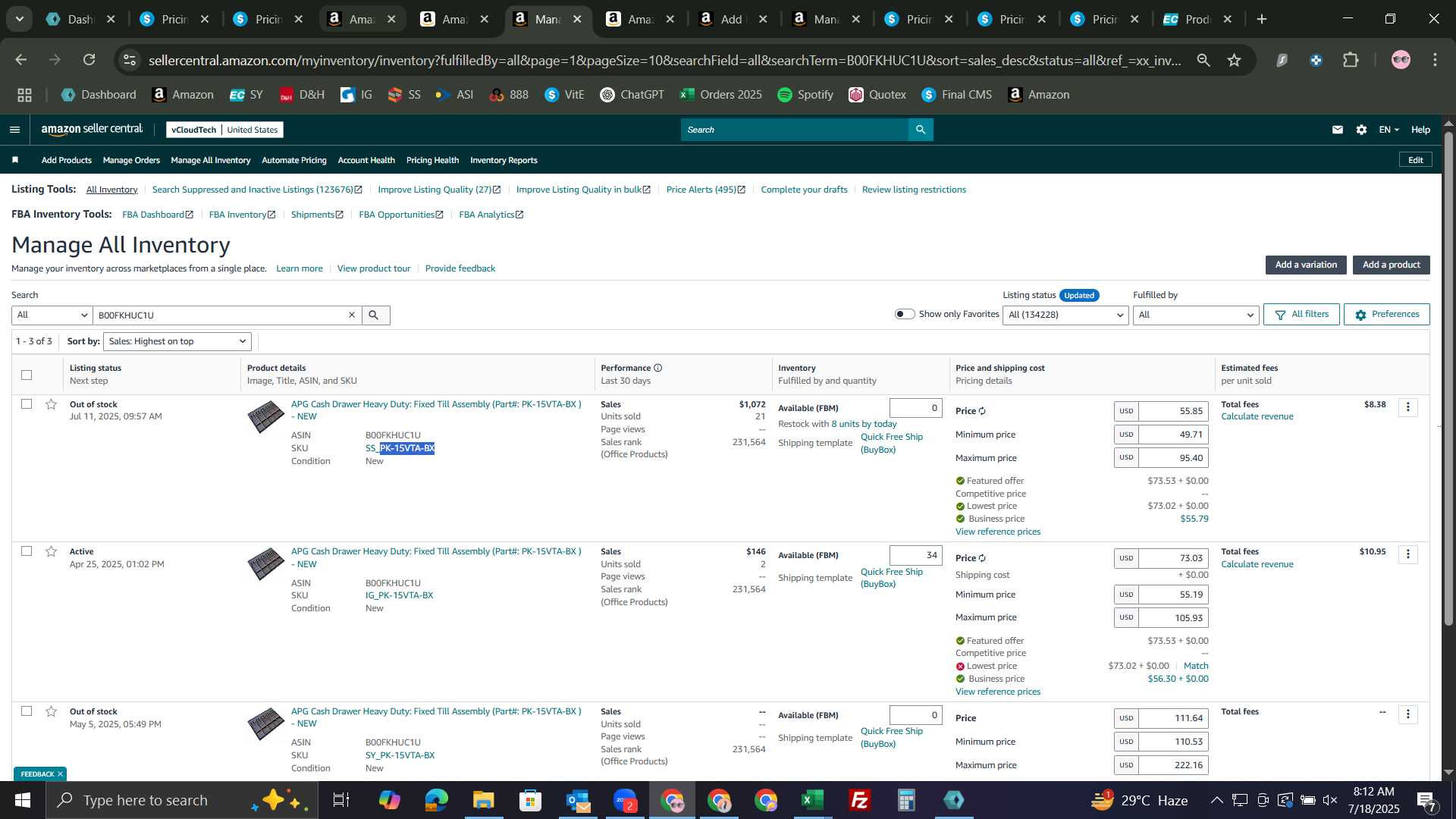This screenshot has height=819, width=1456.
Task: Open the browser extensions puzzle icon
Action: click(x=1351, y=60)
